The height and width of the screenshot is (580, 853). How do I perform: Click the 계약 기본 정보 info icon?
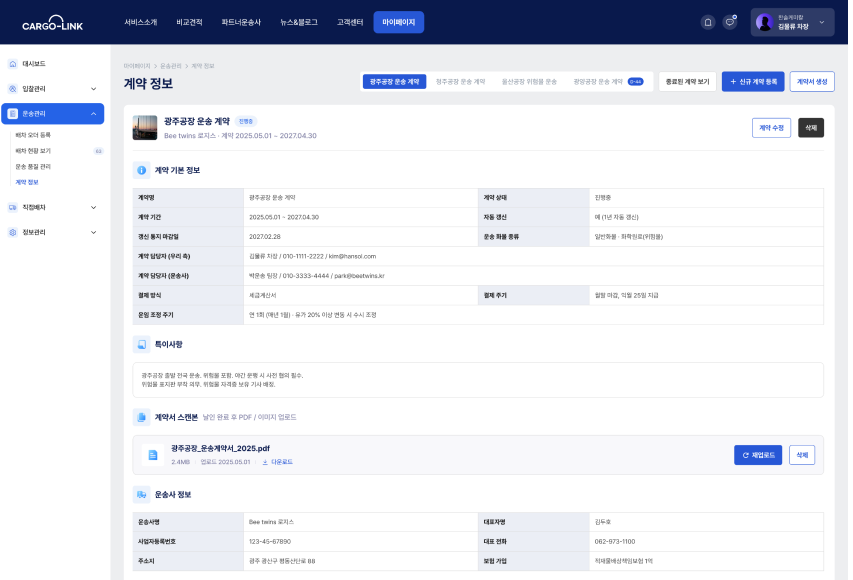(x=141, y=170)
